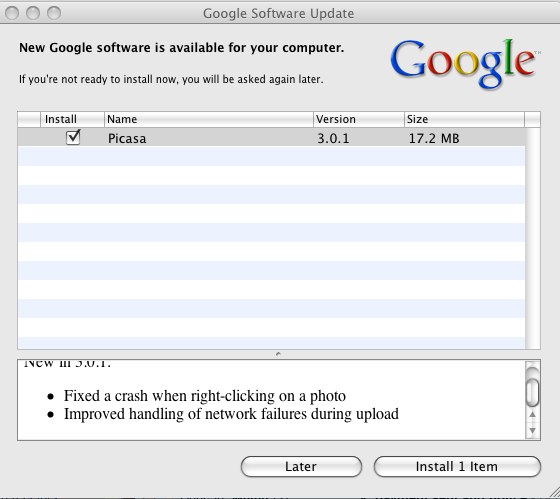Click the window zoom button
The height and width of the screenshot is (499, 560).
point(54,13)
